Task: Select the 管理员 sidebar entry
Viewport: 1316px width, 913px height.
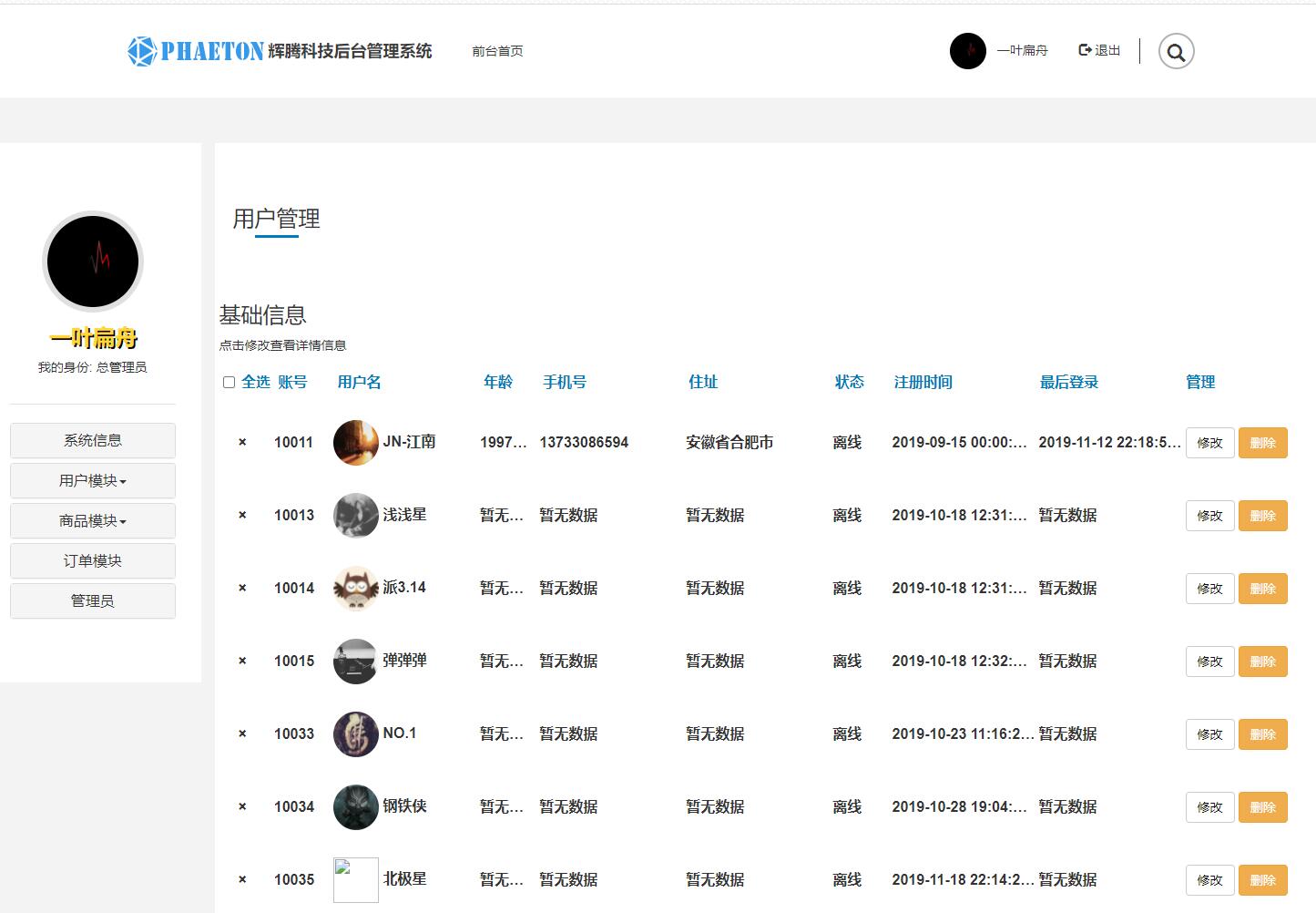Action: [x=92, y=600]
